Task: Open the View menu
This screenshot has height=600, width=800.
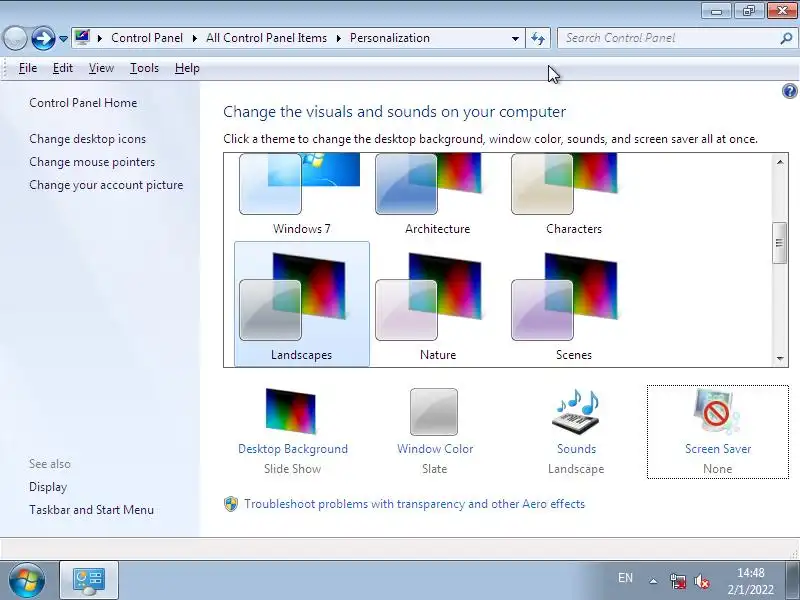Action: pyautogui.click(x=101, y=68)
